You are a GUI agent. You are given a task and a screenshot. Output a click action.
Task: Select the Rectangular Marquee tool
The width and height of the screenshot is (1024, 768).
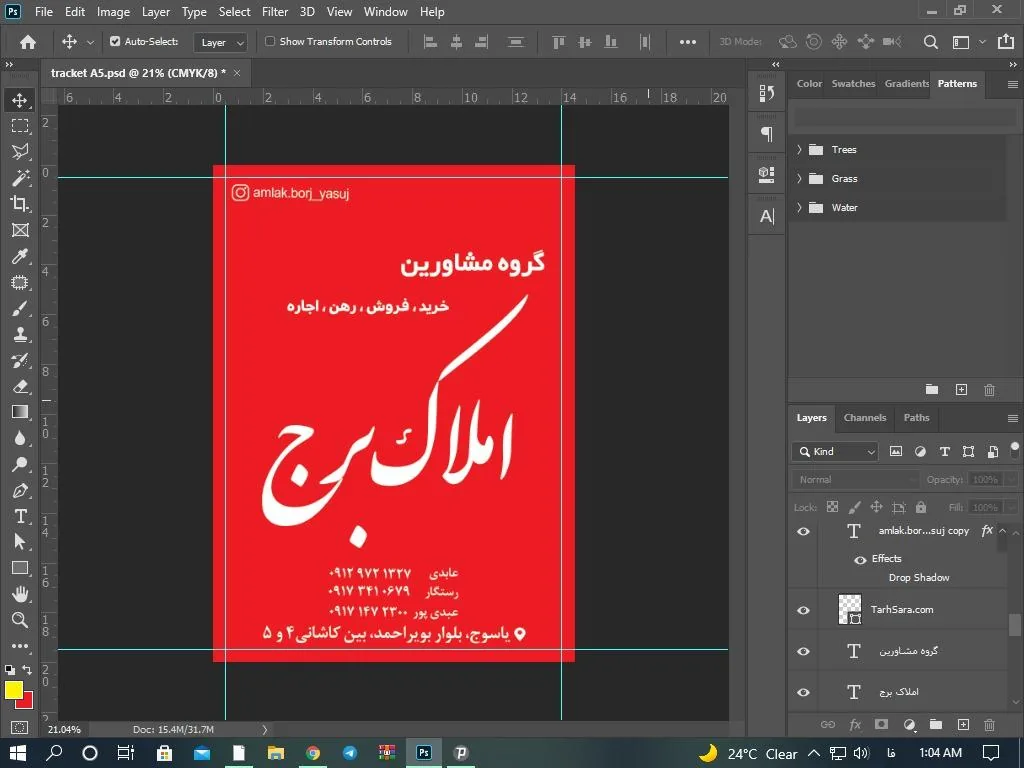(20, 125)
